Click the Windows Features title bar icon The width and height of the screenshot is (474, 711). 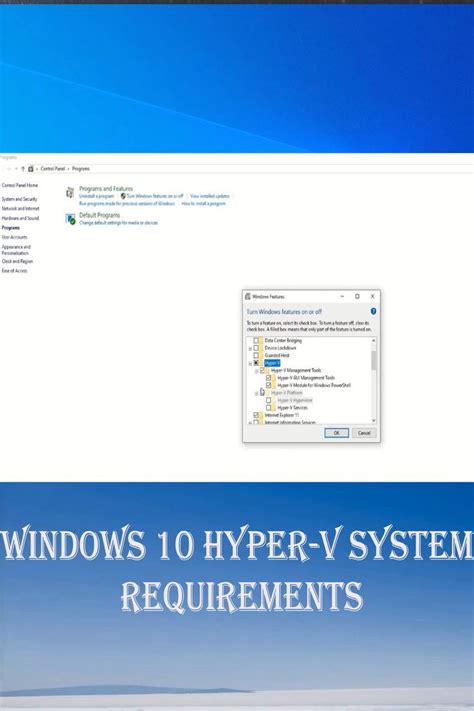[248, 296]
